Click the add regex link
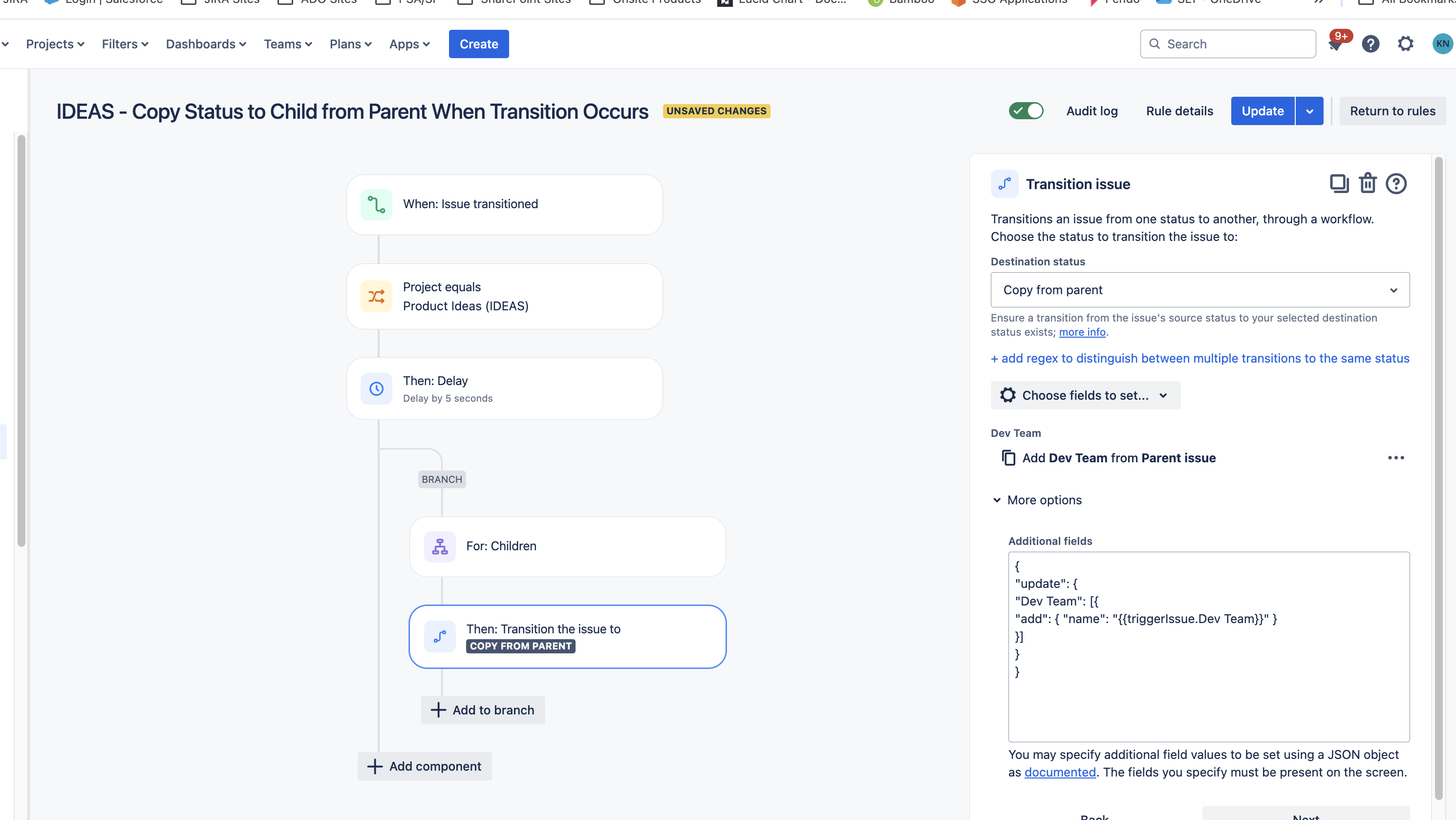1456x820 pixels. [1200, 358]
